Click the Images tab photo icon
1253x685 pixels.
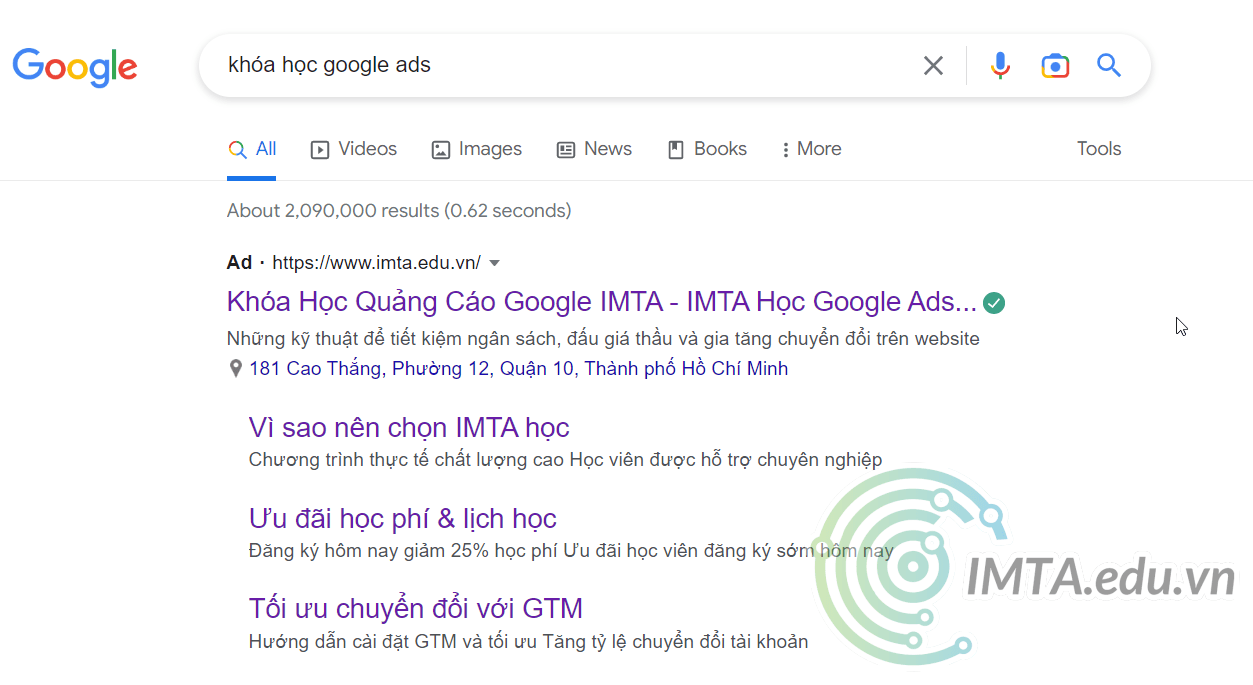tap(440, 148)
